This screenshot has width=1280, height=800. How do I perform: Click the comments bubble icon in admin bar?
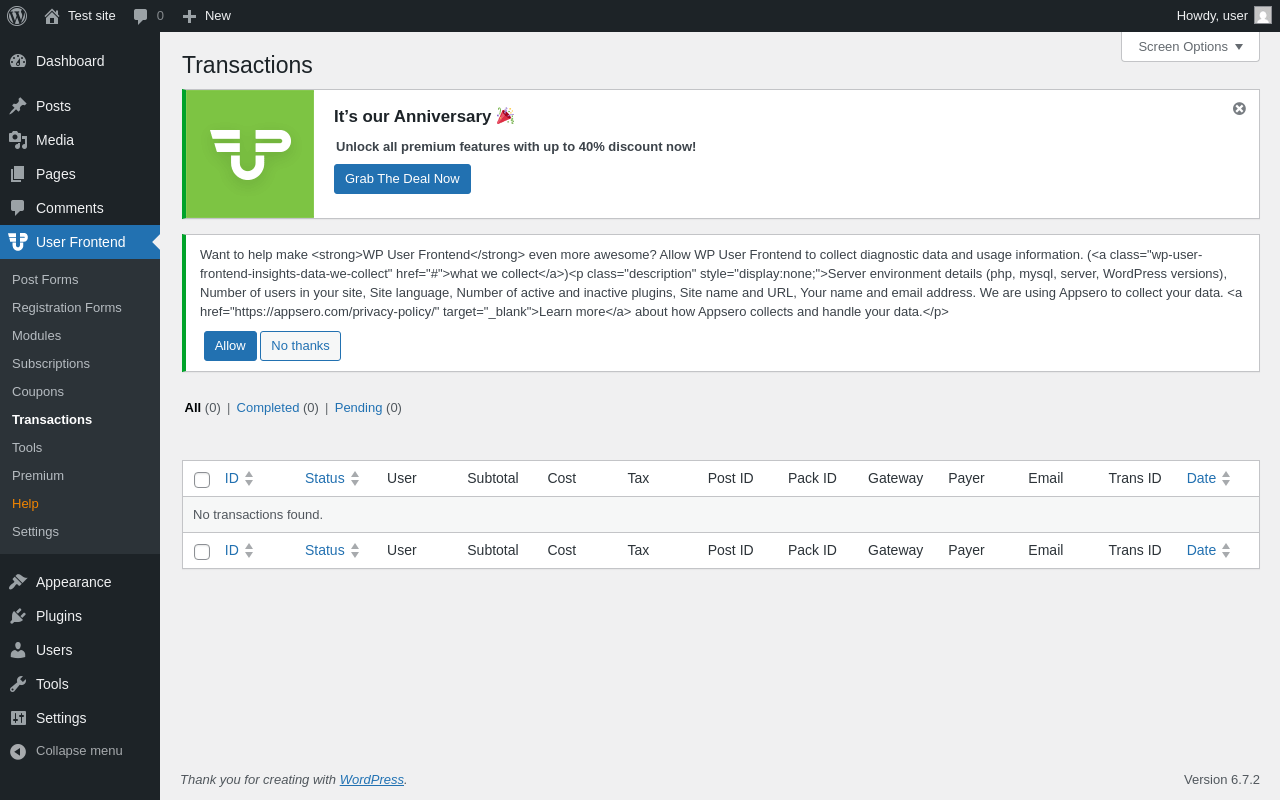pos(140,16)
